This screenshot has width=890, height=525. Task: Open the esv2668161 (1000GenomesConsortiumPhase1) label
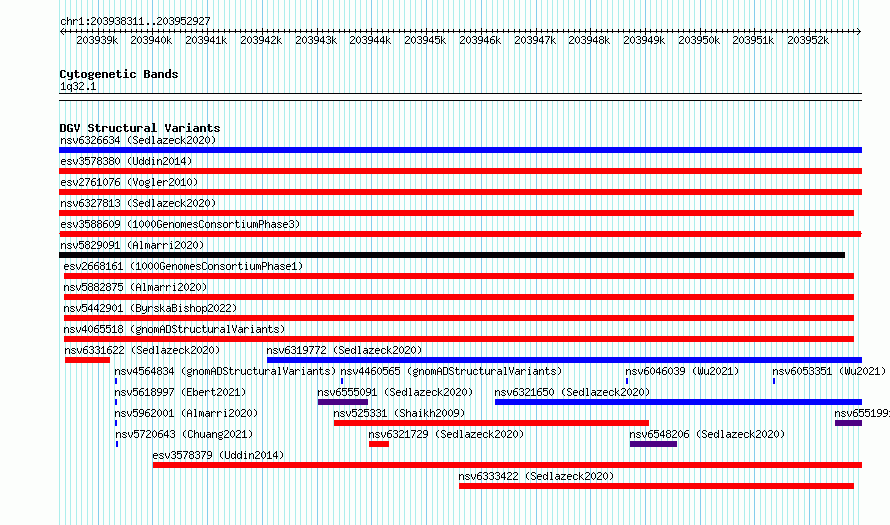(x=183, y=266)
